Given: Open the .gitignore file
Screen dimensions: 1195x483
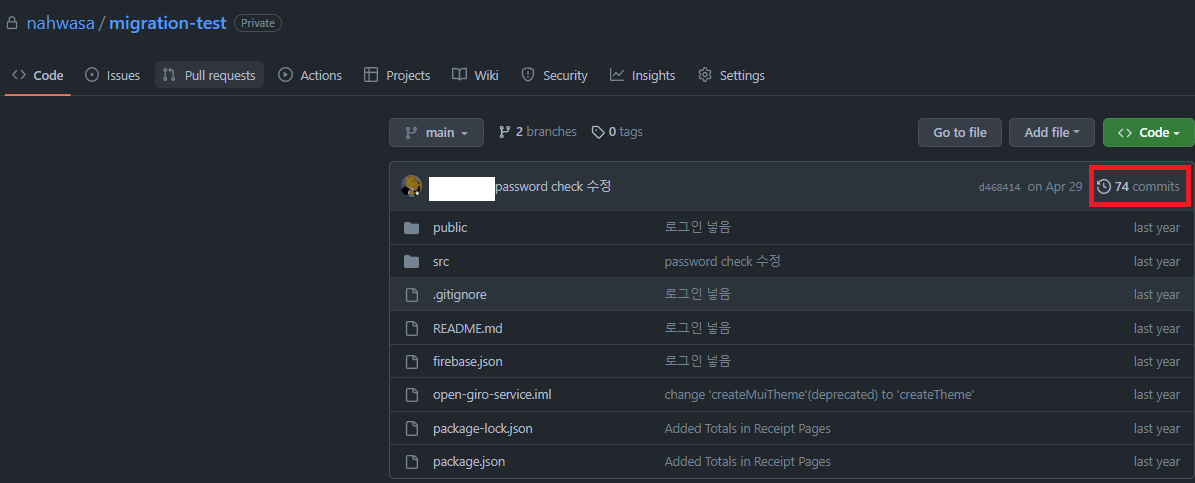Looking at the screenshot, I should [x=460, y=295].
